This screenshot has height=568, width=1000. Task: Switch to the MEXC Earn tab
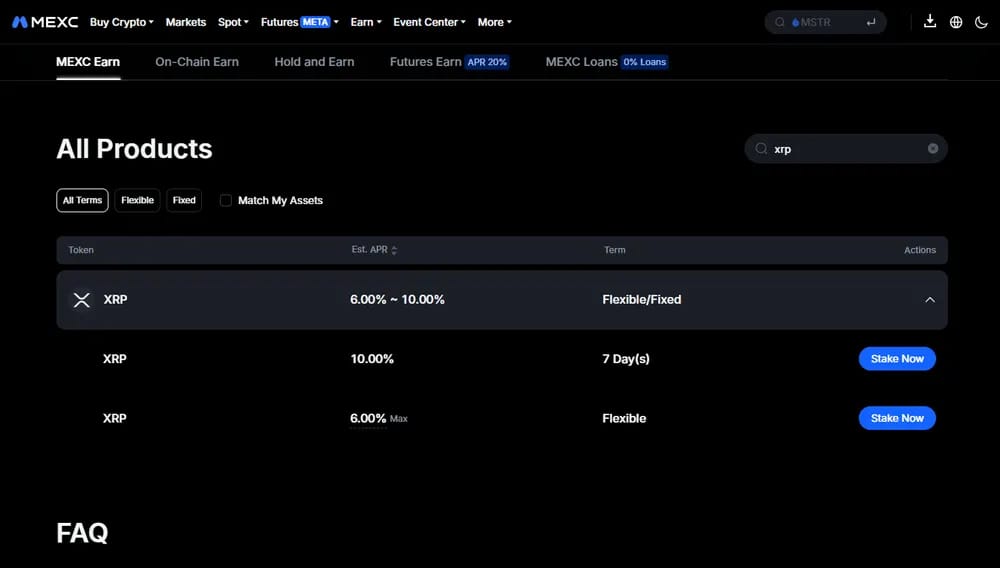point(88,62)
